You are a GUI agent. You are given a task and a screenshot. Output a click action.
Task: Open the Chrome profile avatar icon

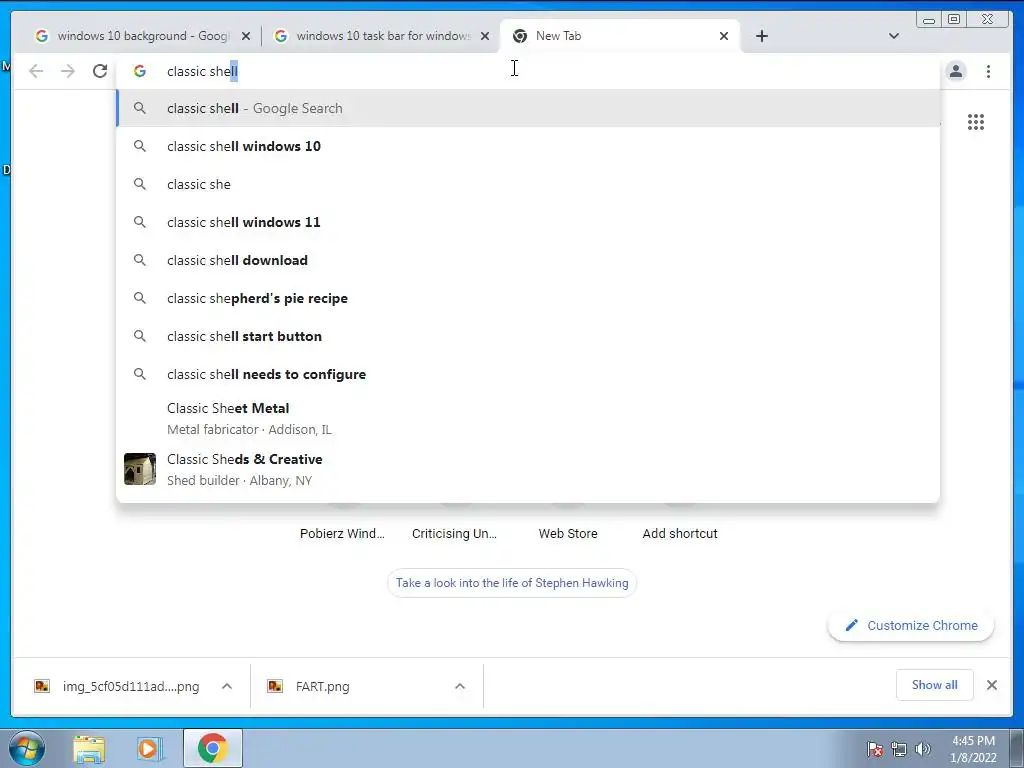[955, 71]
